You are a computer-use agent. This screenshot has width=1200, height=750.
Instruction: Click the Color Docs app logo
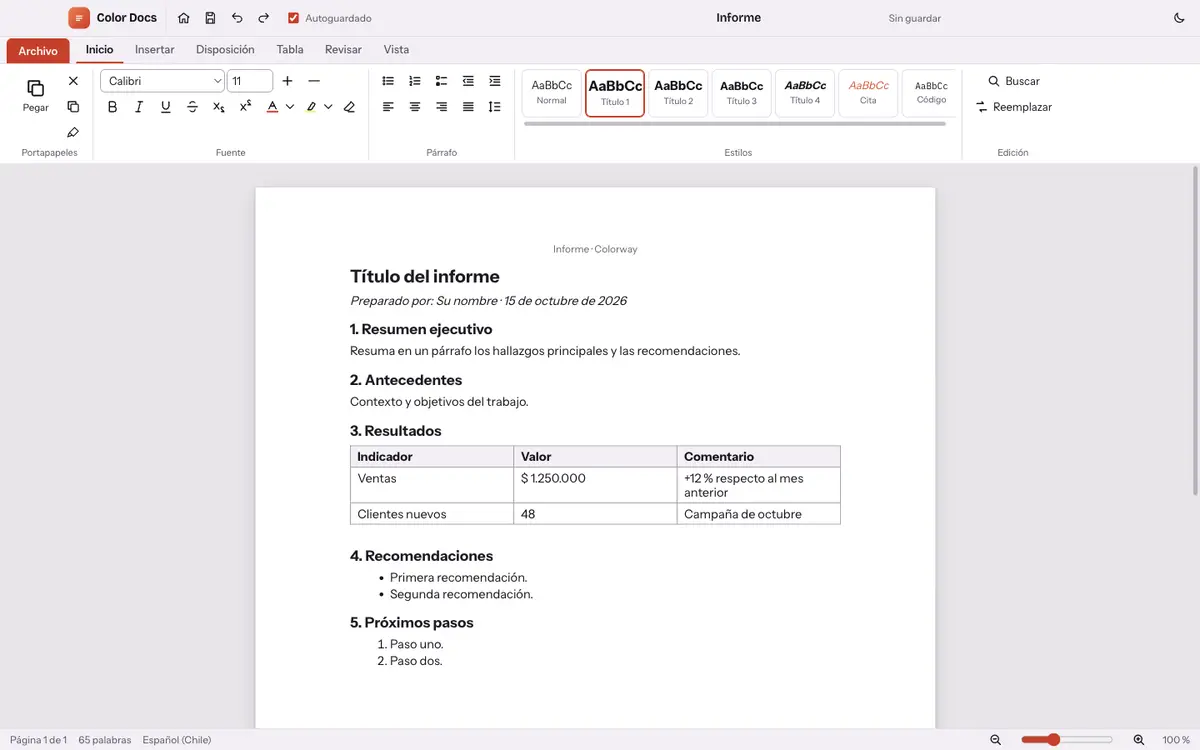coord(79,18)
